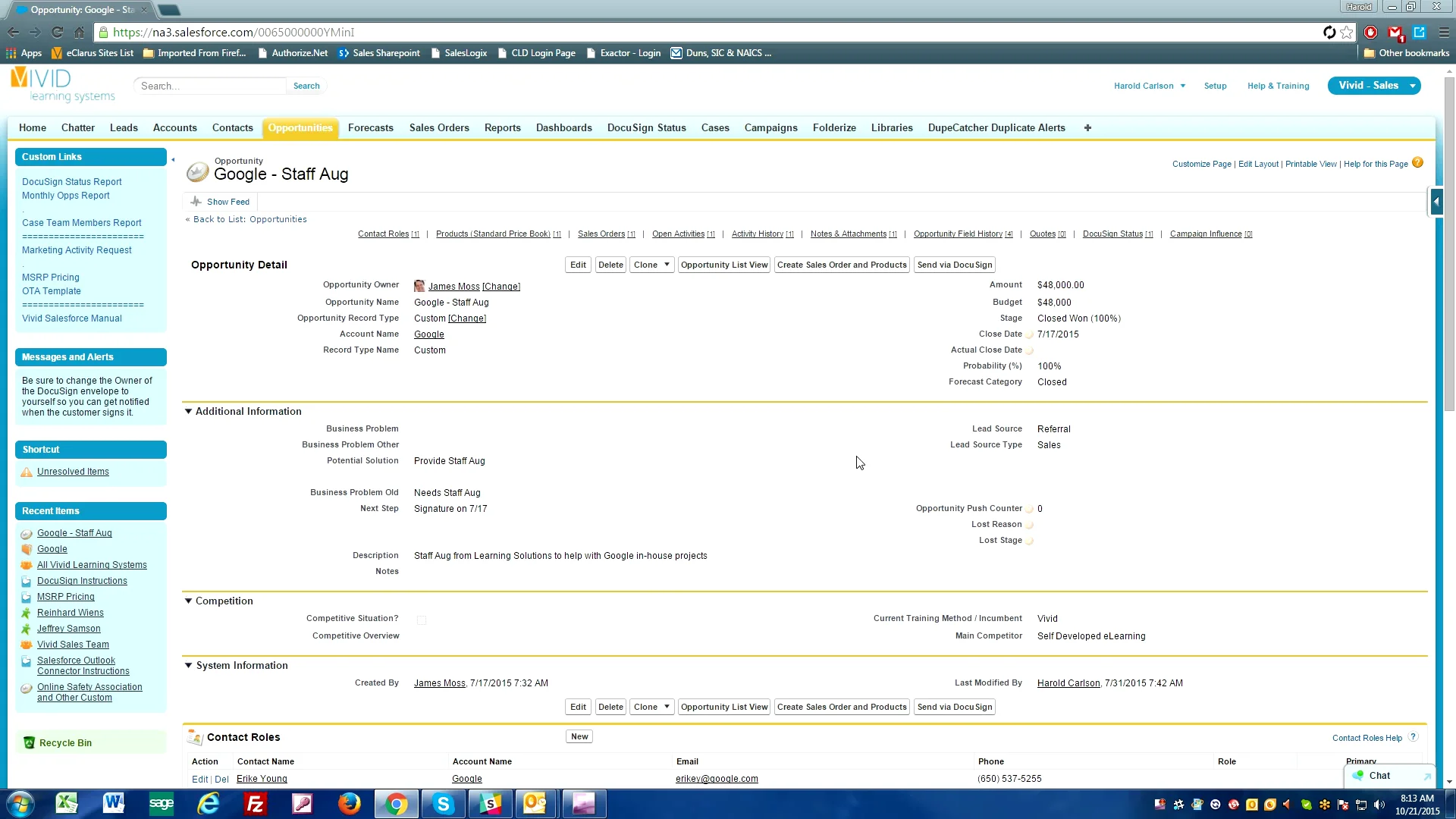The height and width of the screenshot is (819, 1456).
Task: Click the plus icon for all tabs
Action: click(1087, 128)
